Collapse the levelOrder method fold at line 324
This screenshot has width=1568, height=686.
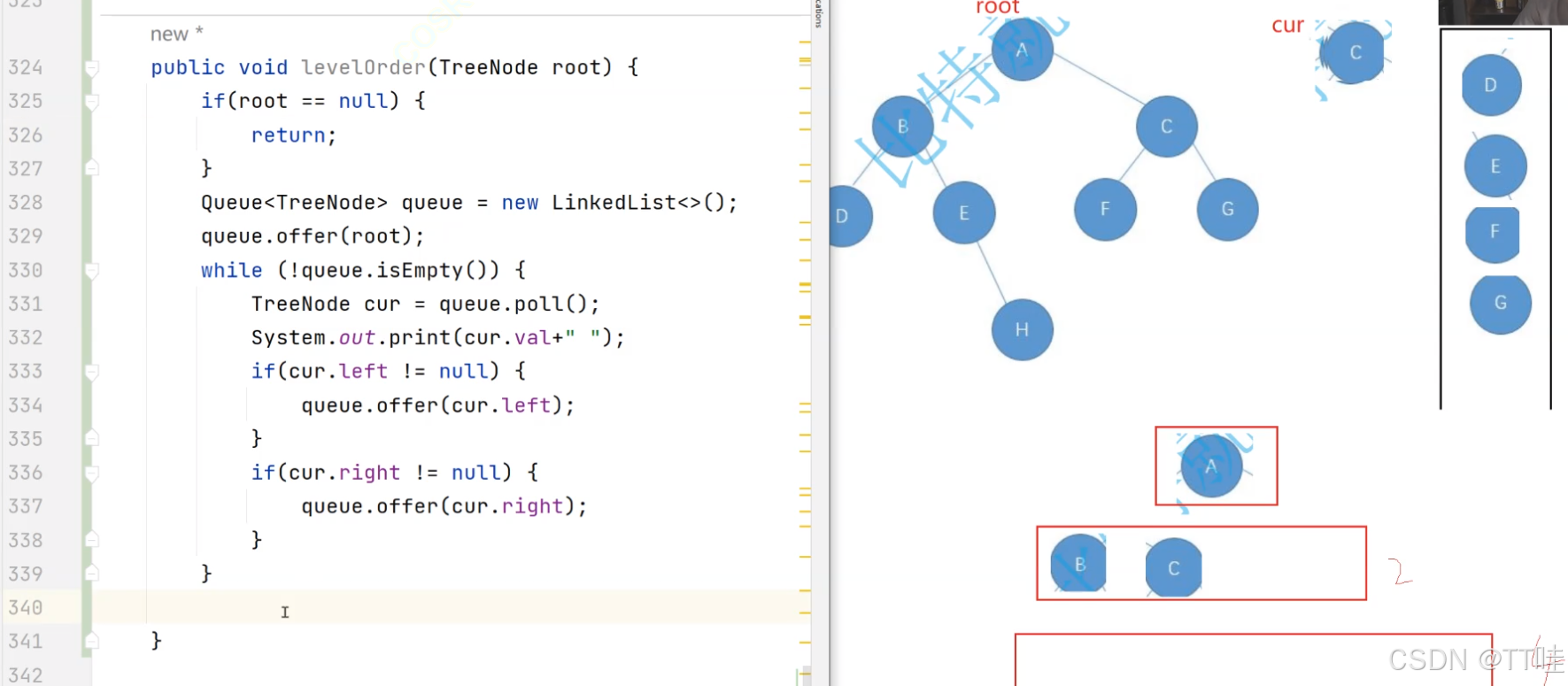(x=91, y=67)
